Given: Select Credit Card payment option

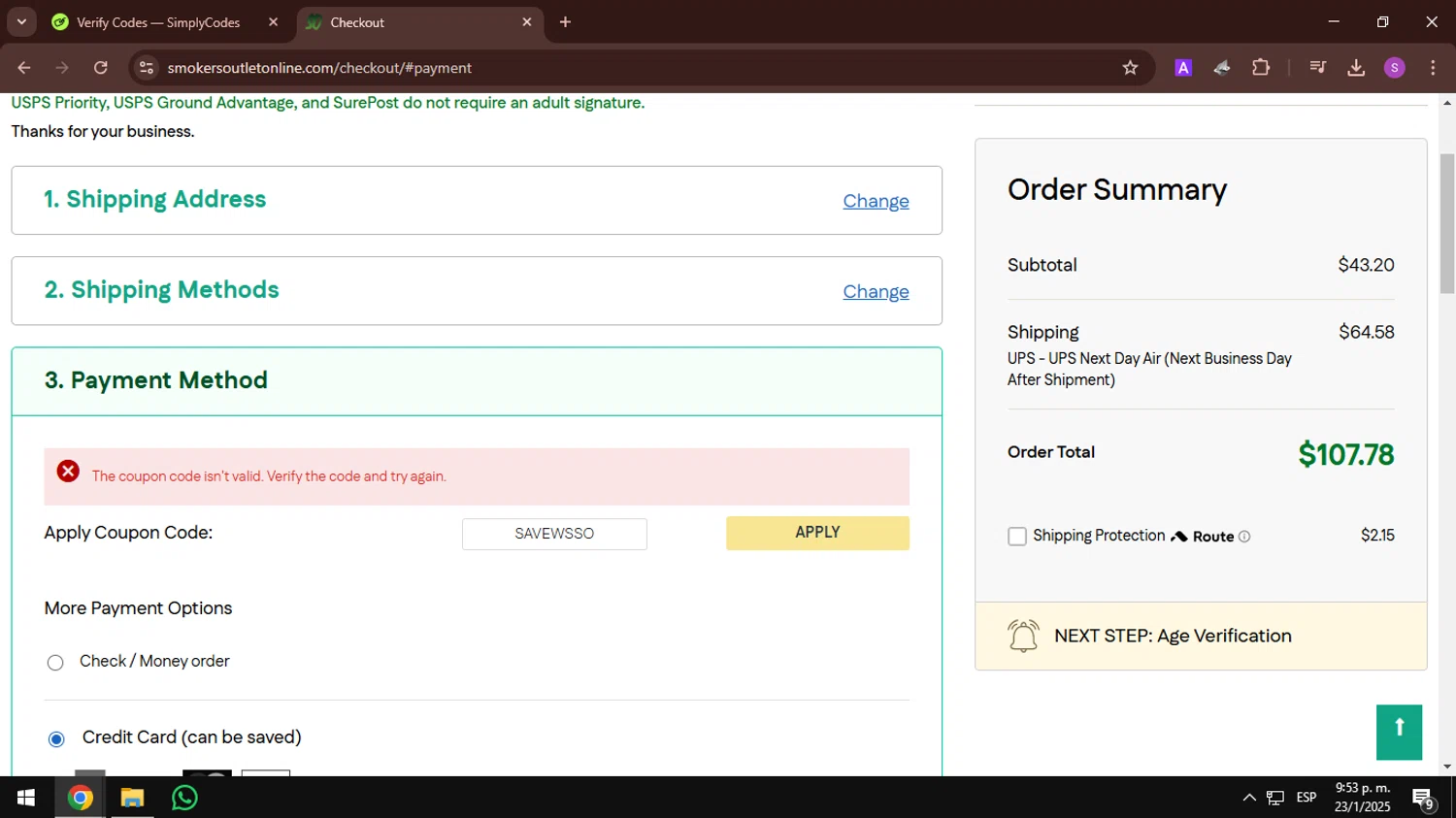Looking at the screenshot, I should pos(56,739).
